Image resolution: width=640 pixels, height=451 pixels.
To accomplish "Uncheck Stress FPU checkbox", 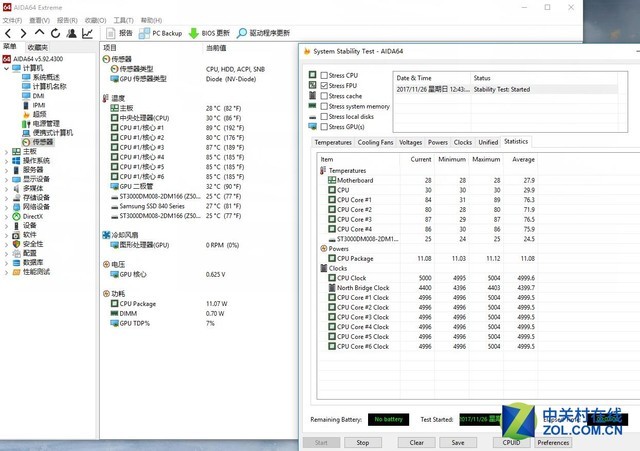I will pos(324,86).
